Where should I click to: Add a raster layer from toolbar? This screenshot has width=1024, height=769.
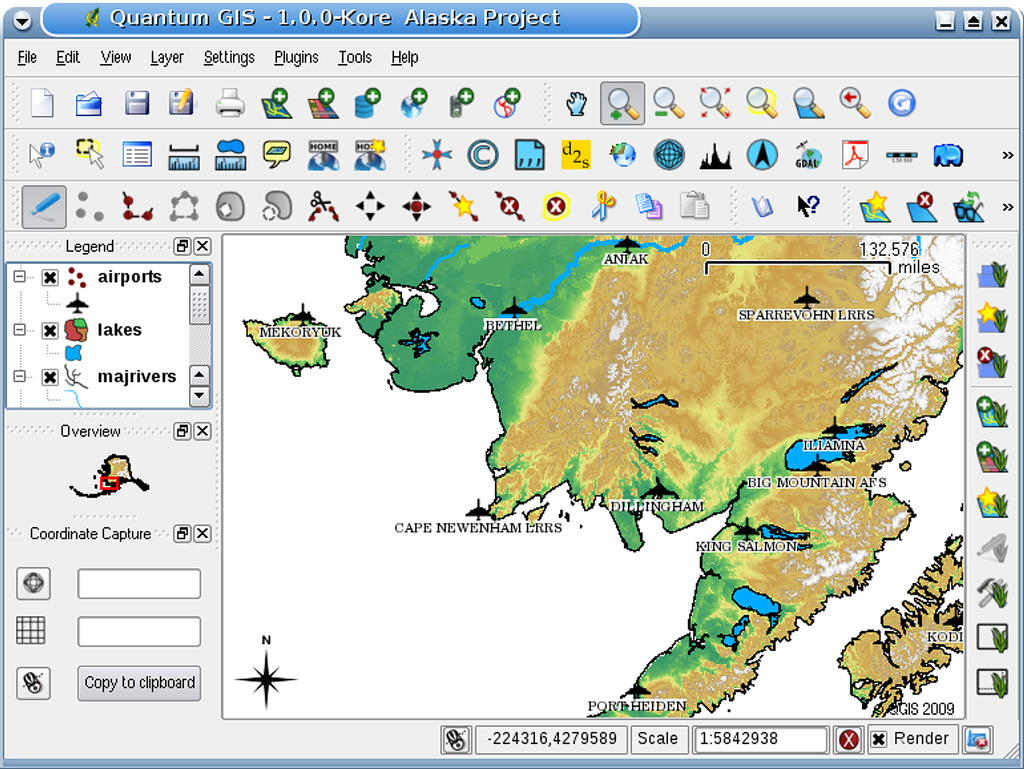323,103
